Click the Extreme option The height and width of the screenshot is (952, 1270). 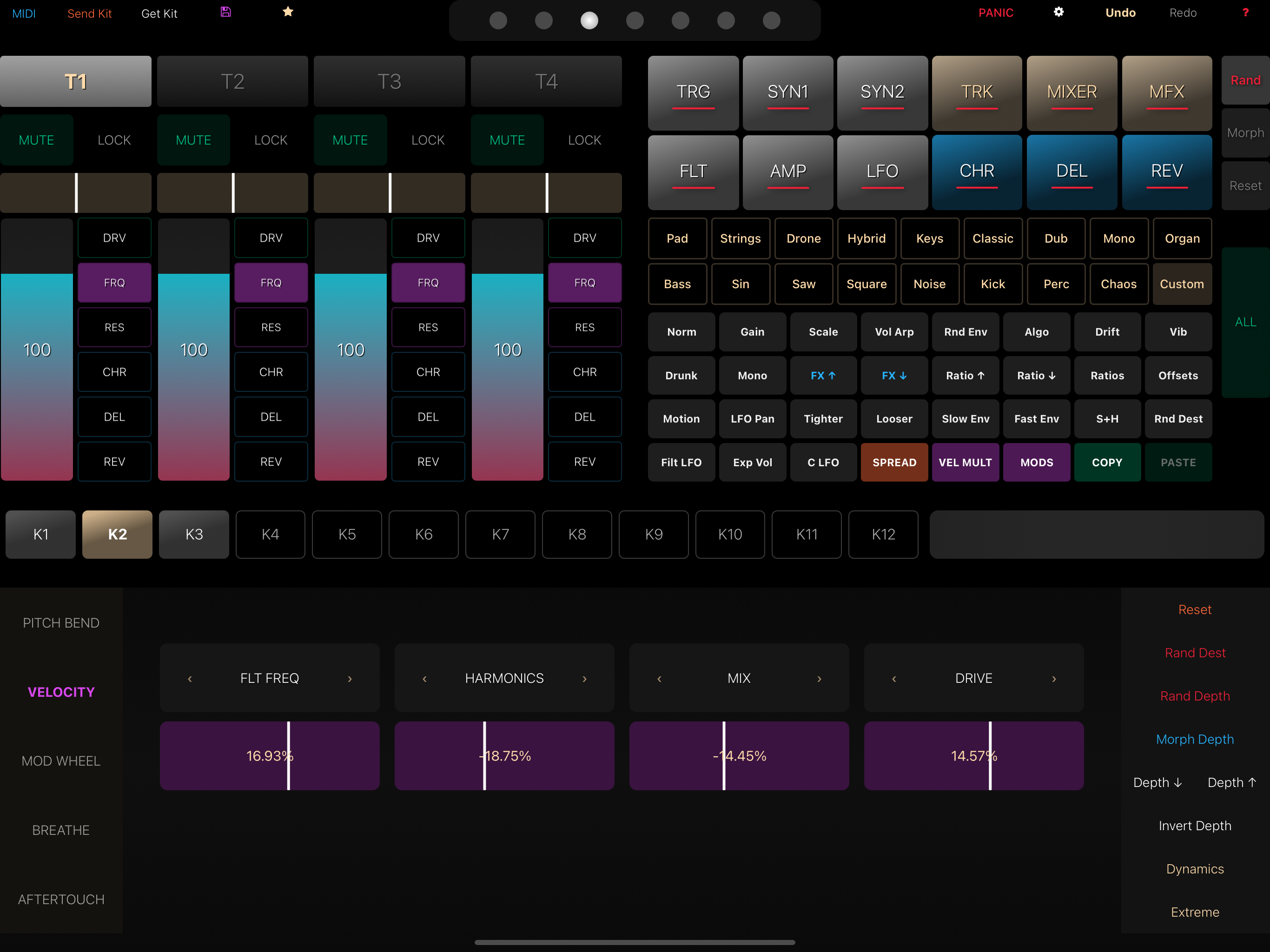pyautogui.click(x=1195, y=912)
